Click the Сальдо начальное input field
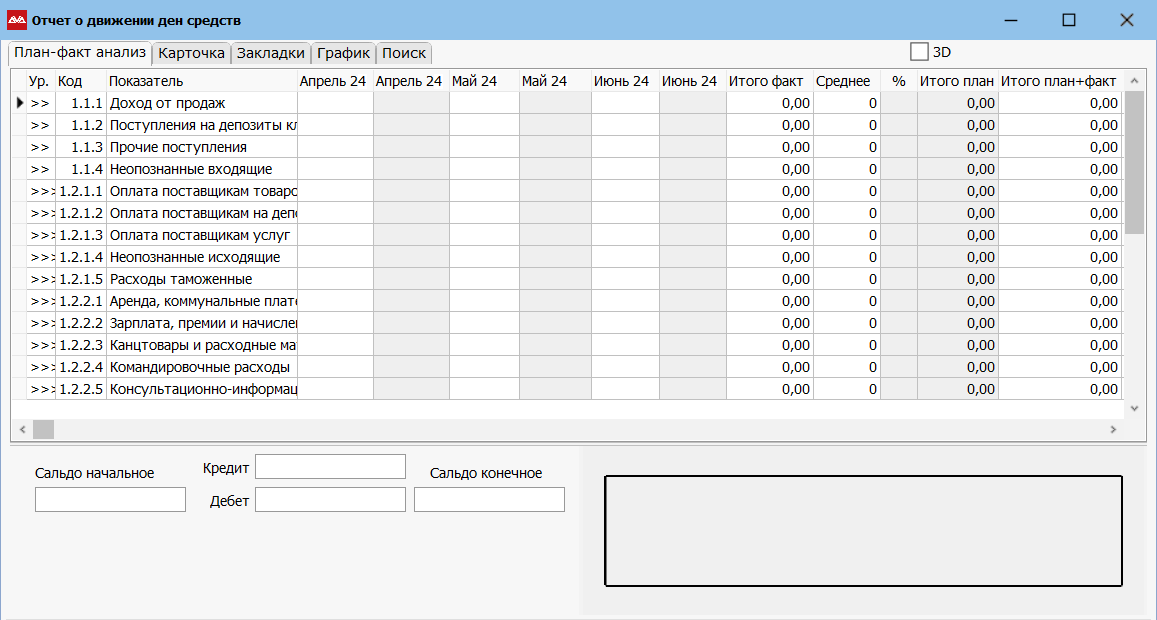Image resolution: width=1157 pixels, height=620 pixels. pyautogui.click(x=110, y=500)
